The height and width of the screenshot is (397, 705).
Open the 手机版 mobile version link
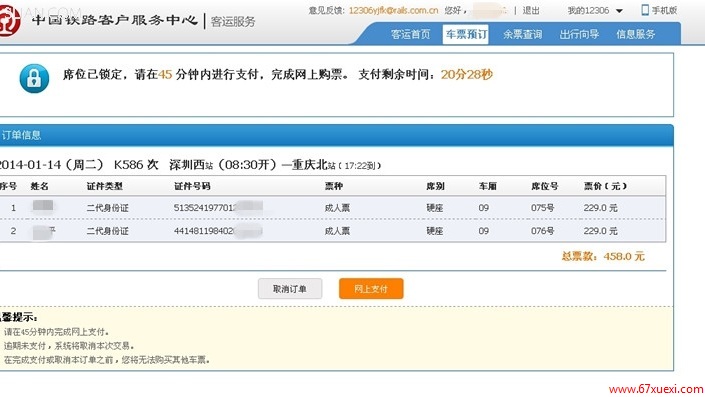[664, 10]
